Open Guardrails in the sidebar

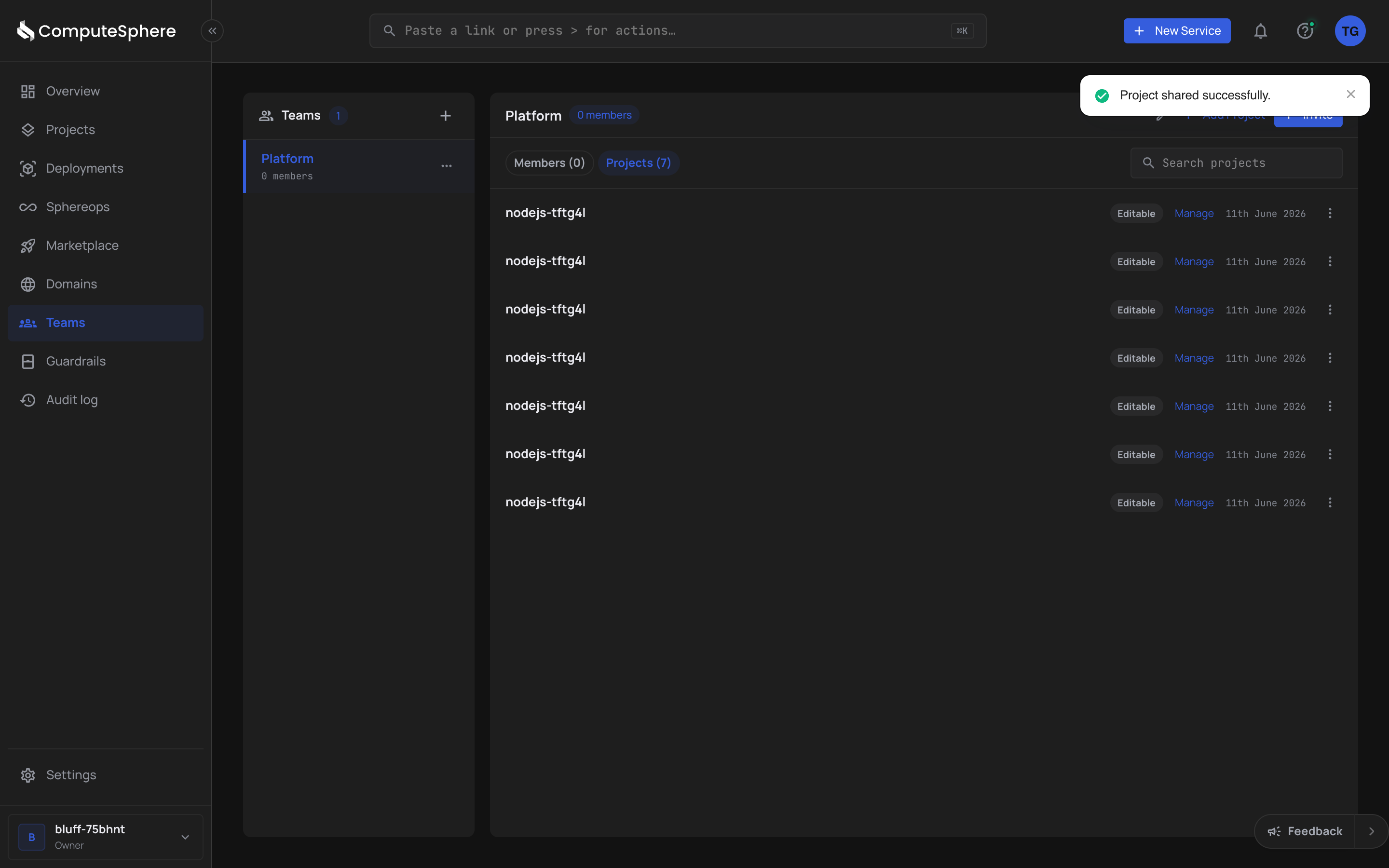(x=106, y=361)
